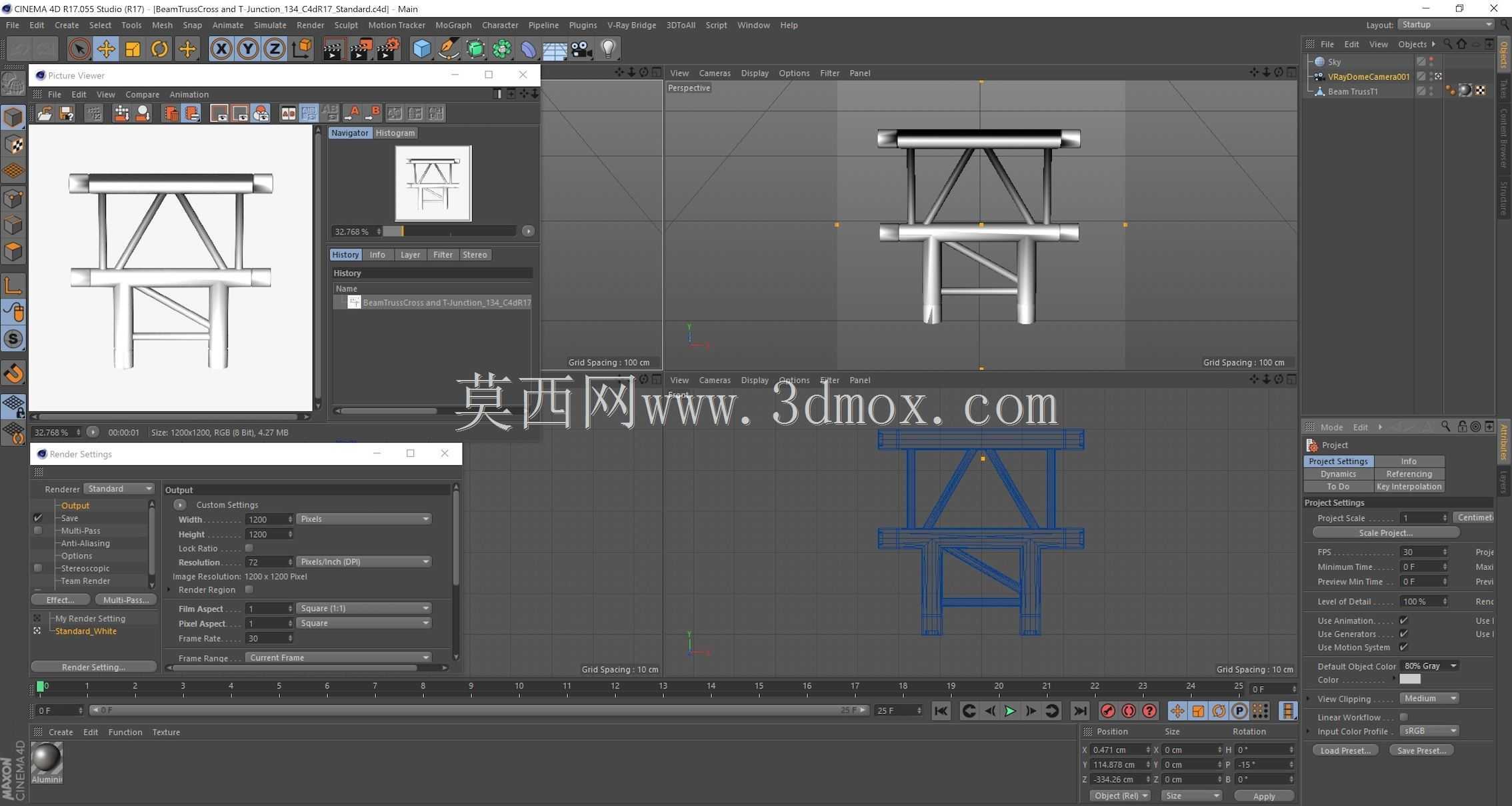Add a Floor environment object

tap(554, 49)
